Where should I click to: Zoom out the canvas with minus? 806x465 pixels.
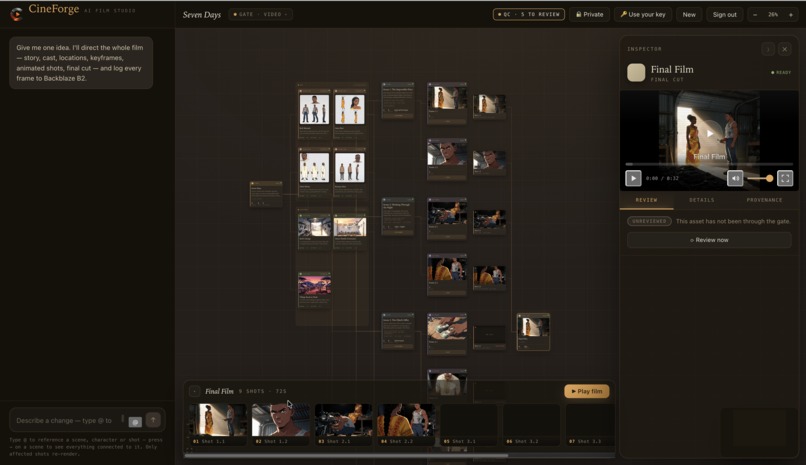(x=755, y=14)
